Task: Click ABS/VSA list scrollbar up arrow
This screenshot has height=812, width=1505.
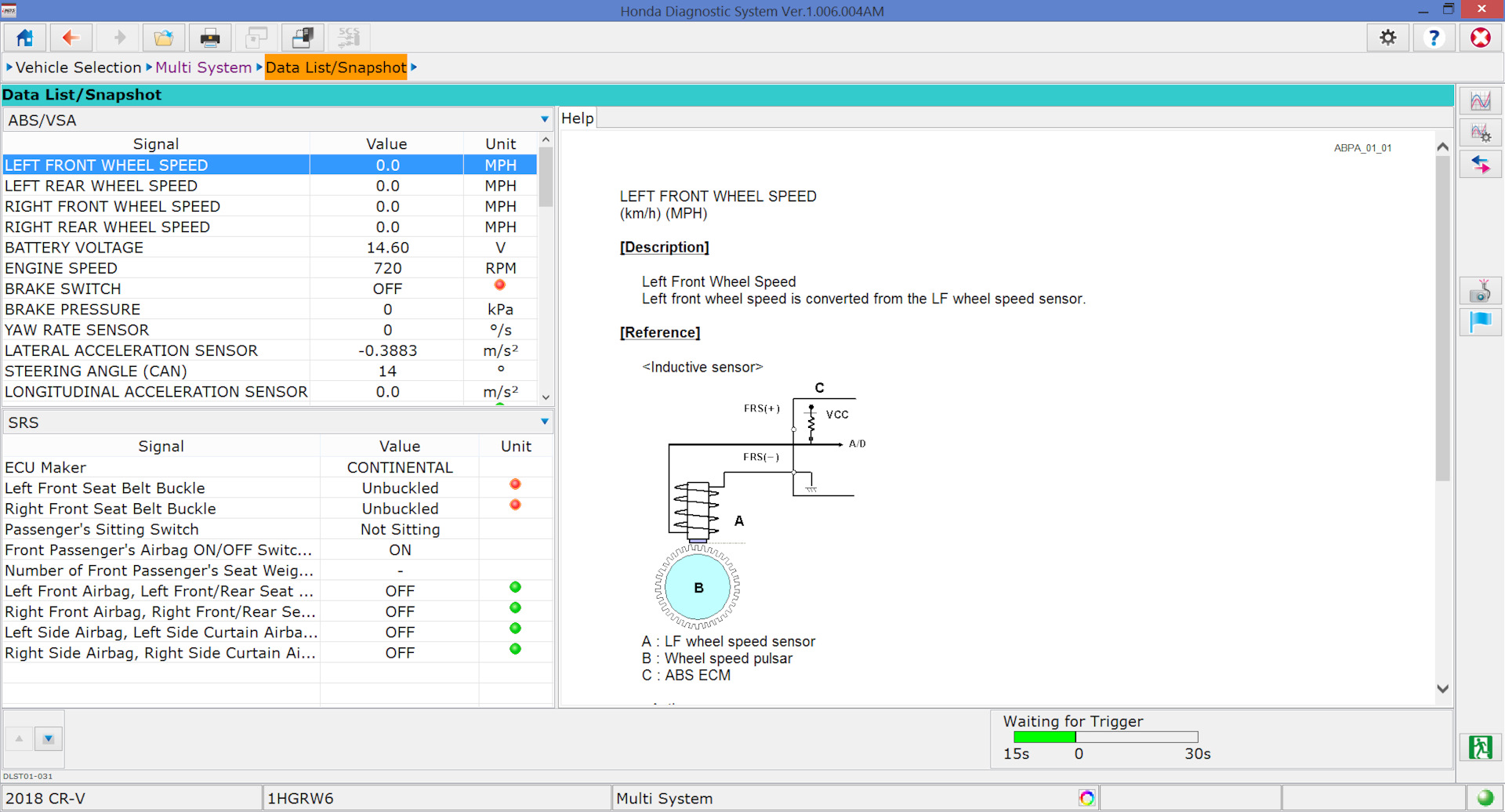Action: pyautogui.click(x=546, y=140)
